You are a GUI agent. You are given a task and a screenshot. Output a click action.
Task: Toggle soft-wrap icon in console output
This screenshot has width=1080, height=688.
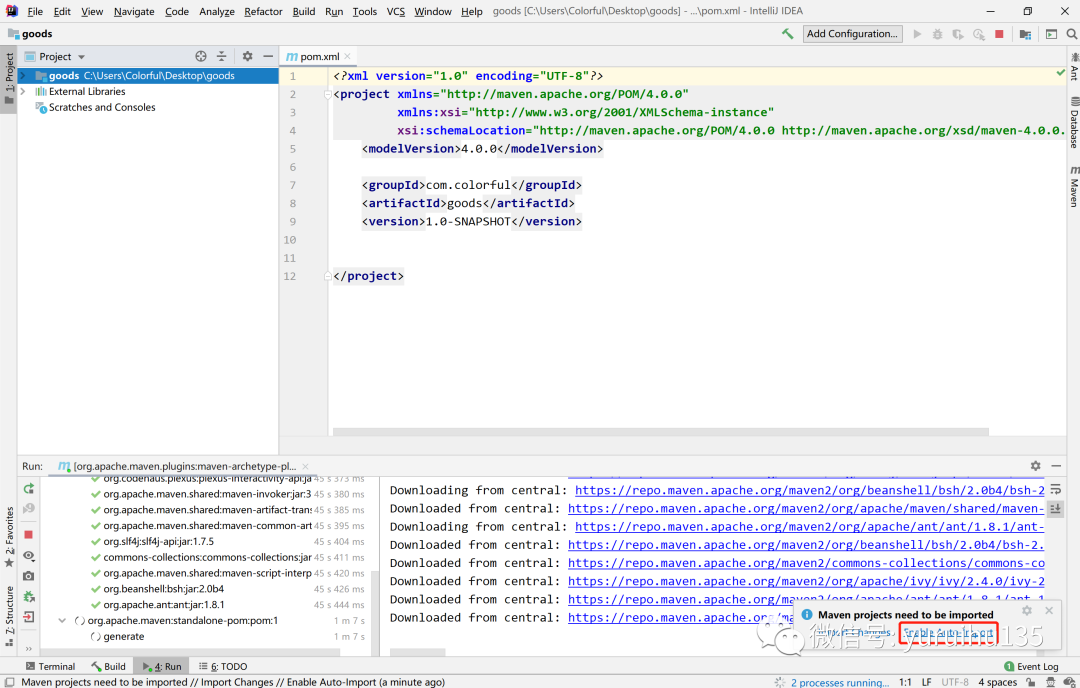tap(1055, 490)
